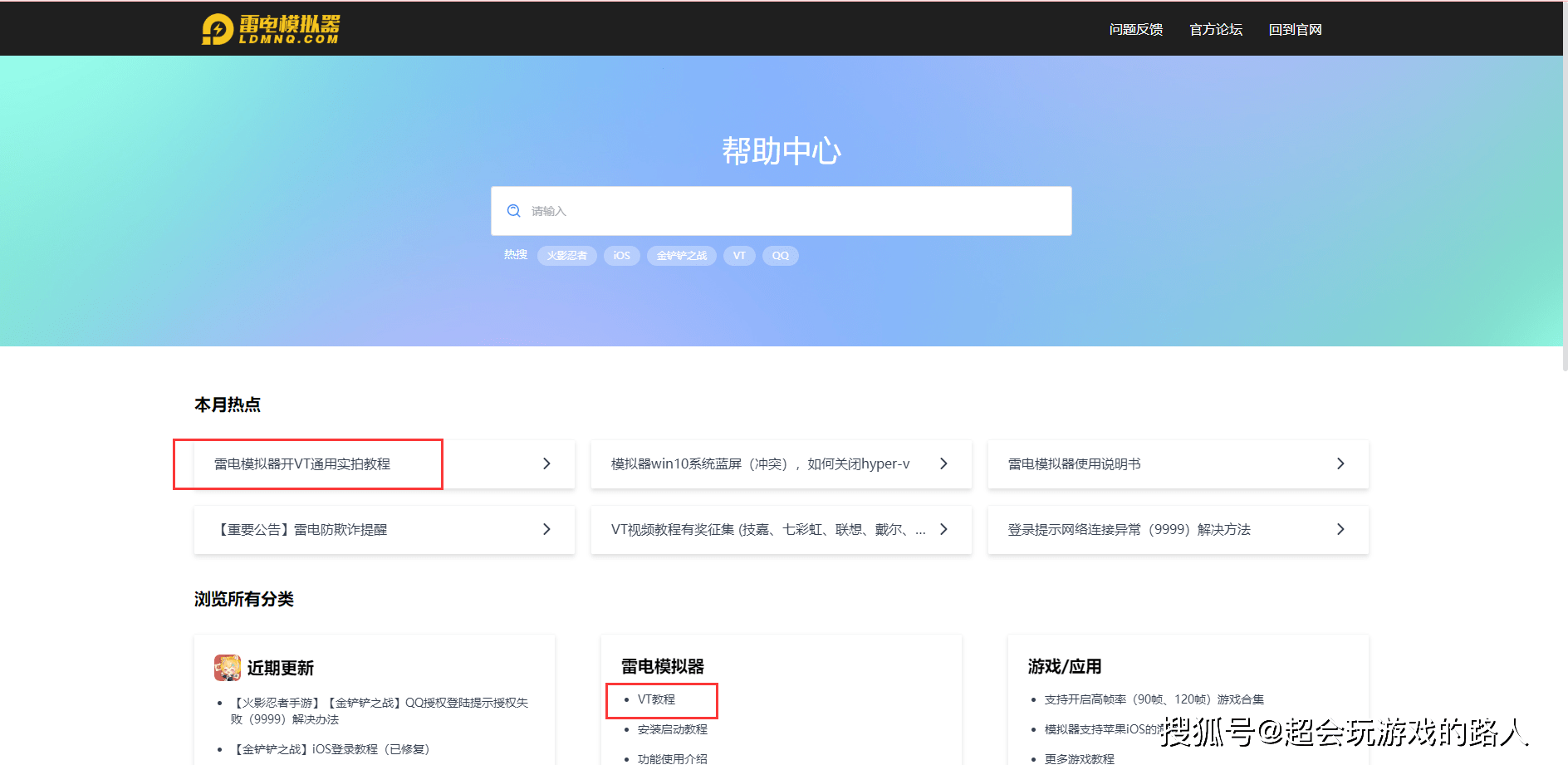Click the chevron on the 雷电模拟器使用说明书 card

(1340, 463)
